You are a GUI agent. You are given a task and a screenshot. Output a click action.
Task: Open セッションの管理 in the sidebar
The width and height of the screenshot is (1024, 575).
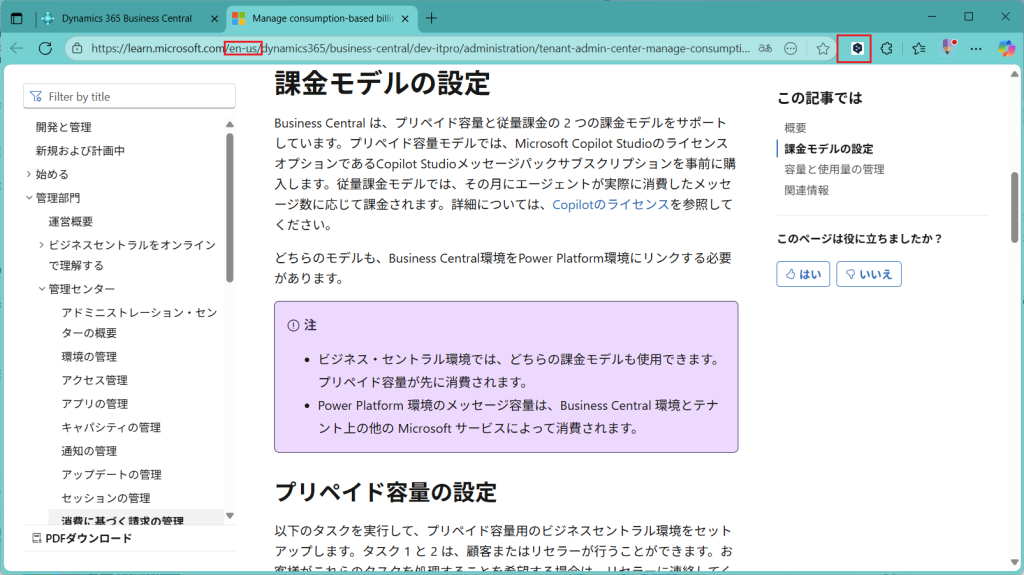pyautogui.click(x=106, y=498)
